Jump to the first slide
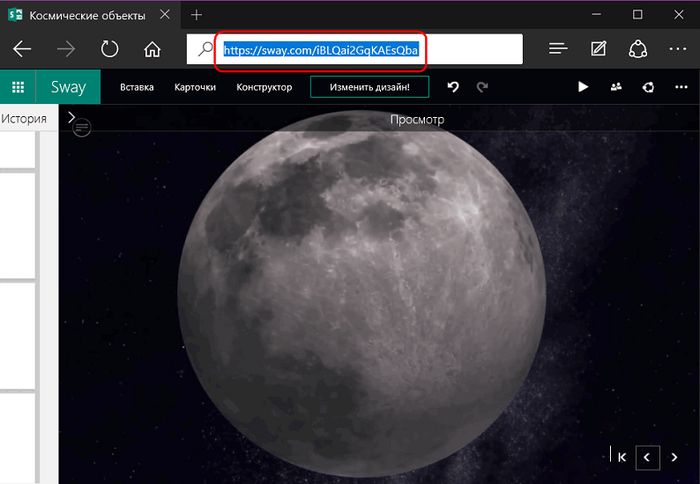Screen dimensions: 700x484 pos(622,457)
